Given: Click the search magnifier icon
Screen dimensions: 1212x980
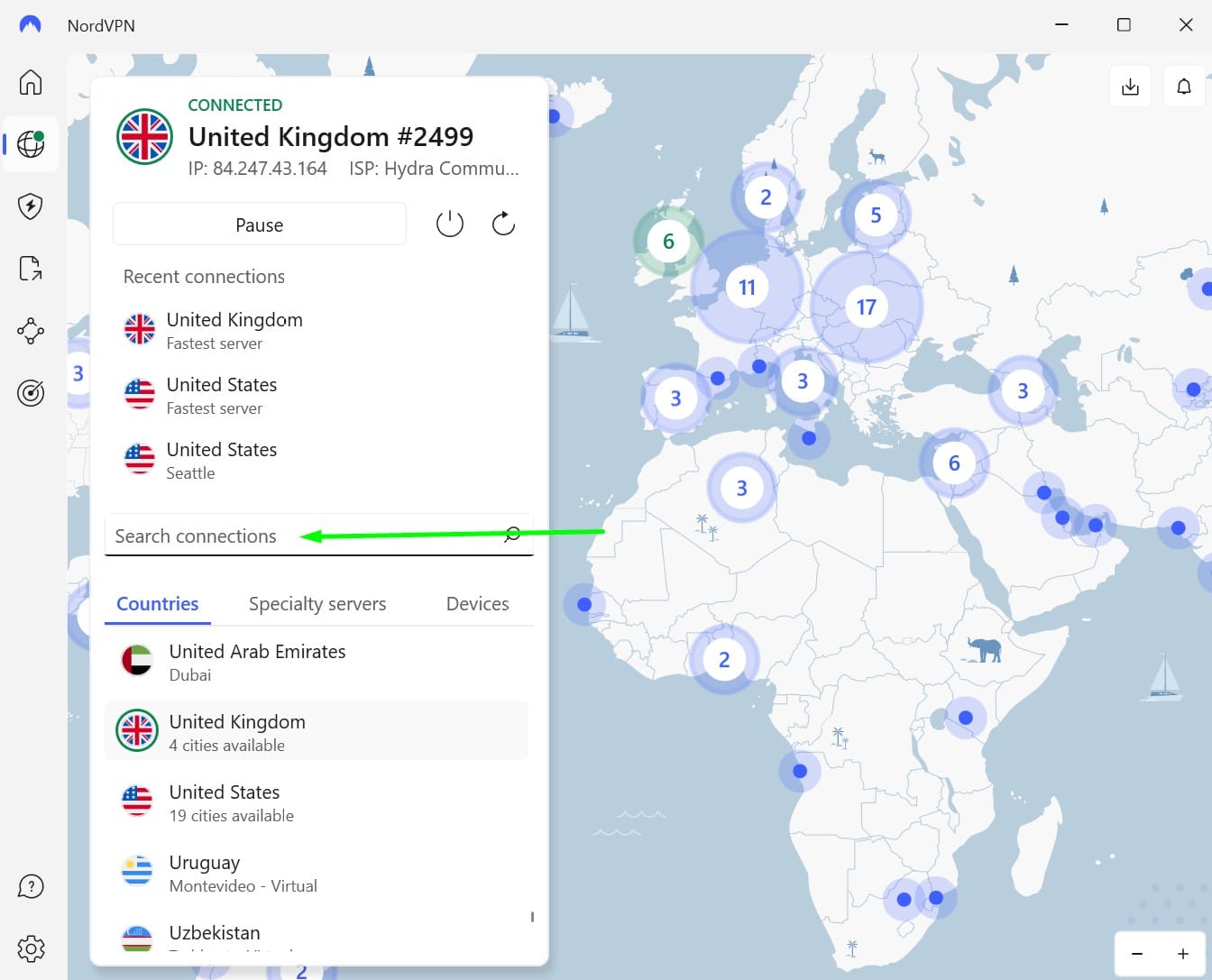Looking at the screenshot, I should click(x=512, y=535).
